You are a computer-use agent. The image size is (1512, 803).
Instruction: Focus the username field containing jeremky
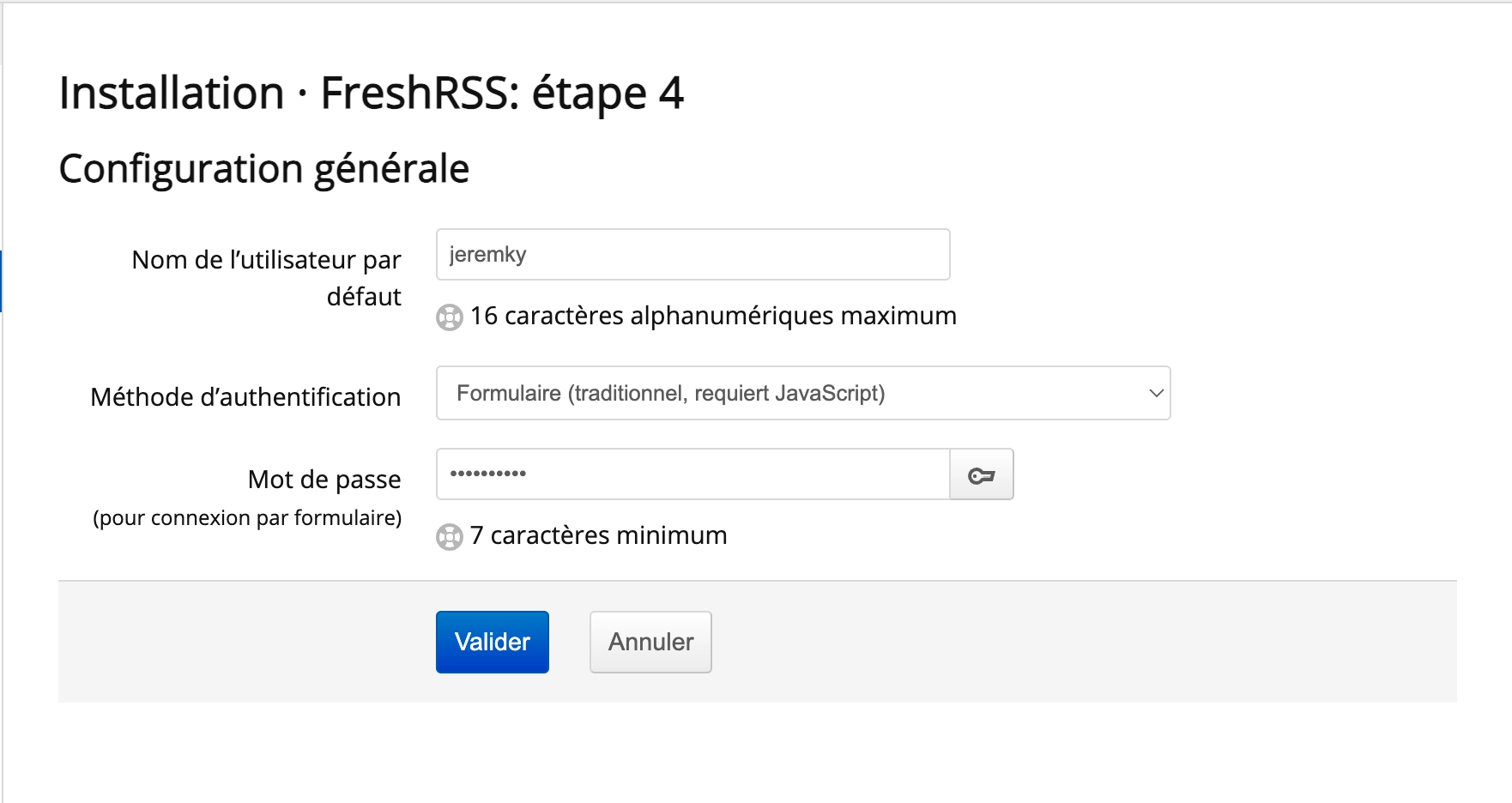coord(693,254)
